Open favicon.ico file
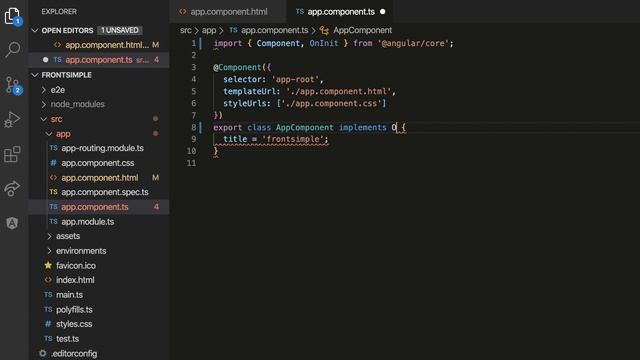The height and width of the screenshot is (360, 640). click(76, 266)
